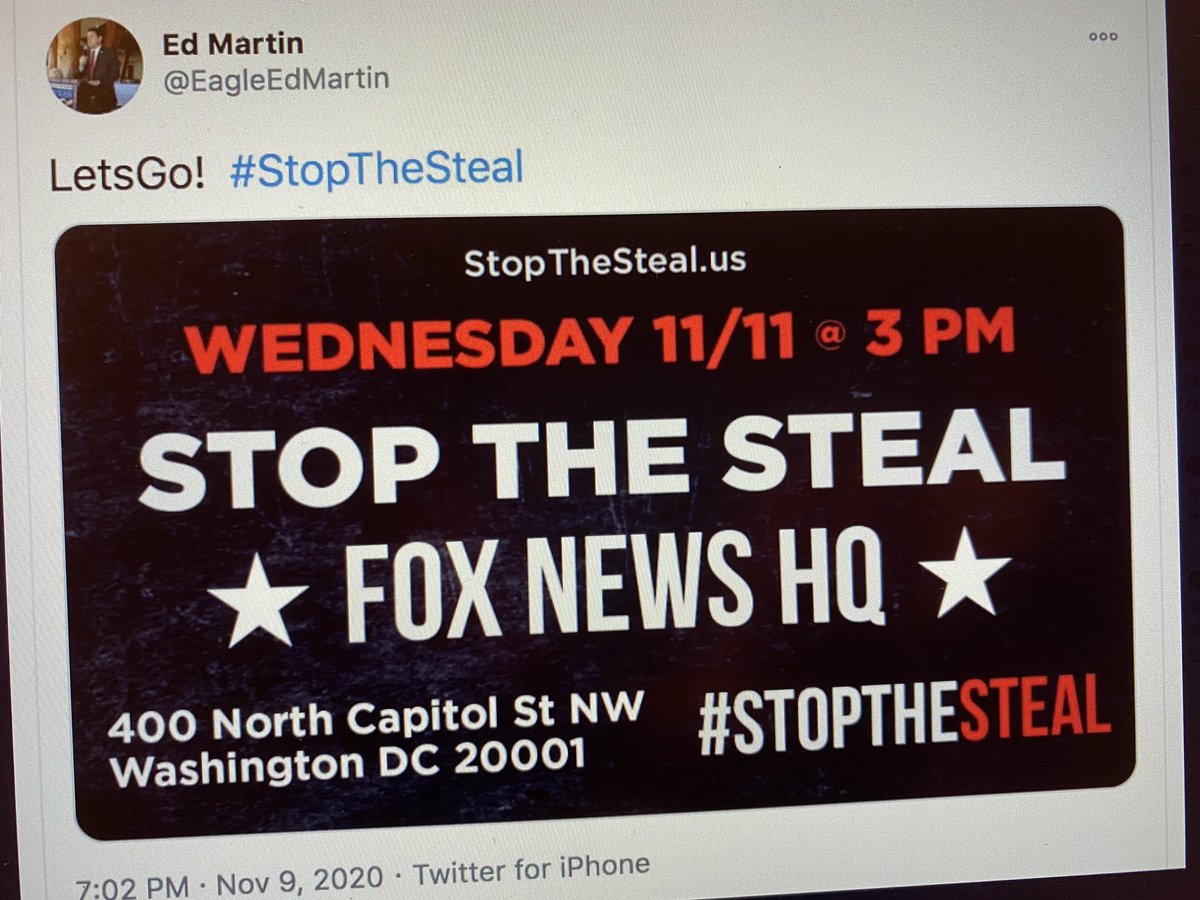Click the 400 North Capitol St address
The width and height of the screenshot is (1200, 900).
(376, 721)
